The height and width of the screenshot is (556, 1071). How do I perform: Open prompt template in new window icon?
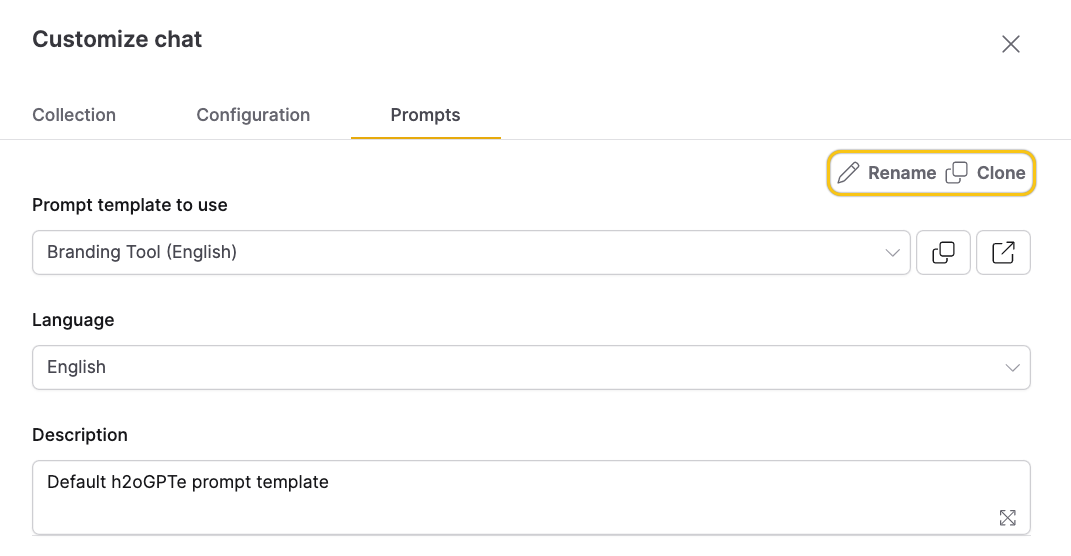1003,253
